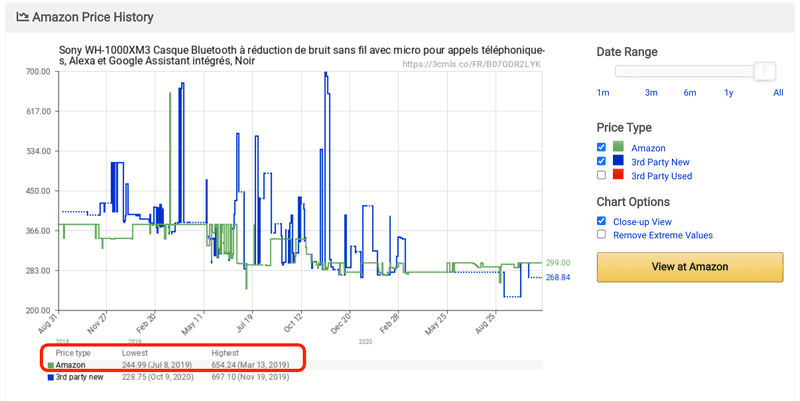
Task: Click 3rd party lowest 228.75 (Oct 9, 2020)
Action: point(158,378)
